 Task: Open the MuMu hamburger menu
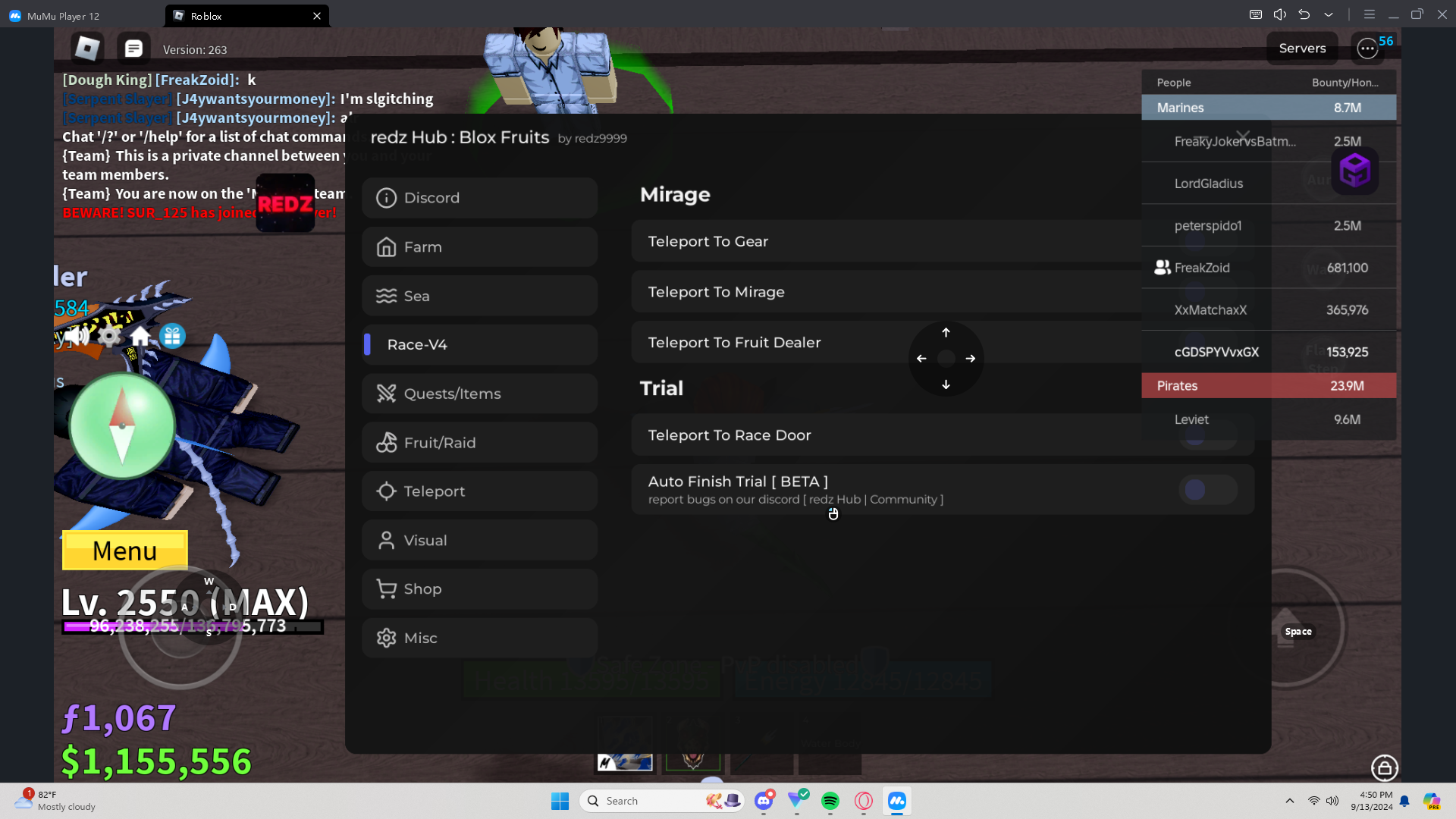point(1370,14)
